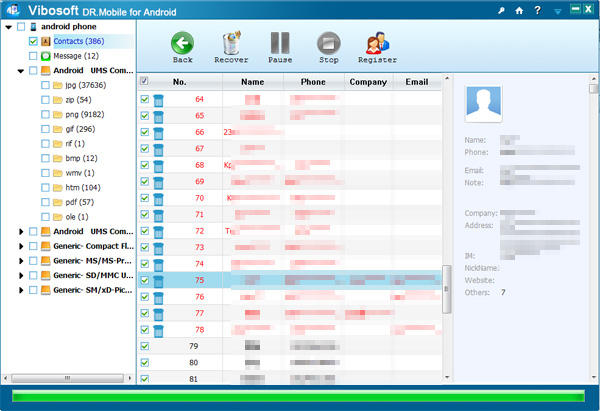Open help via question mark icon
The image size is (600, 411).
coord(538,10)
